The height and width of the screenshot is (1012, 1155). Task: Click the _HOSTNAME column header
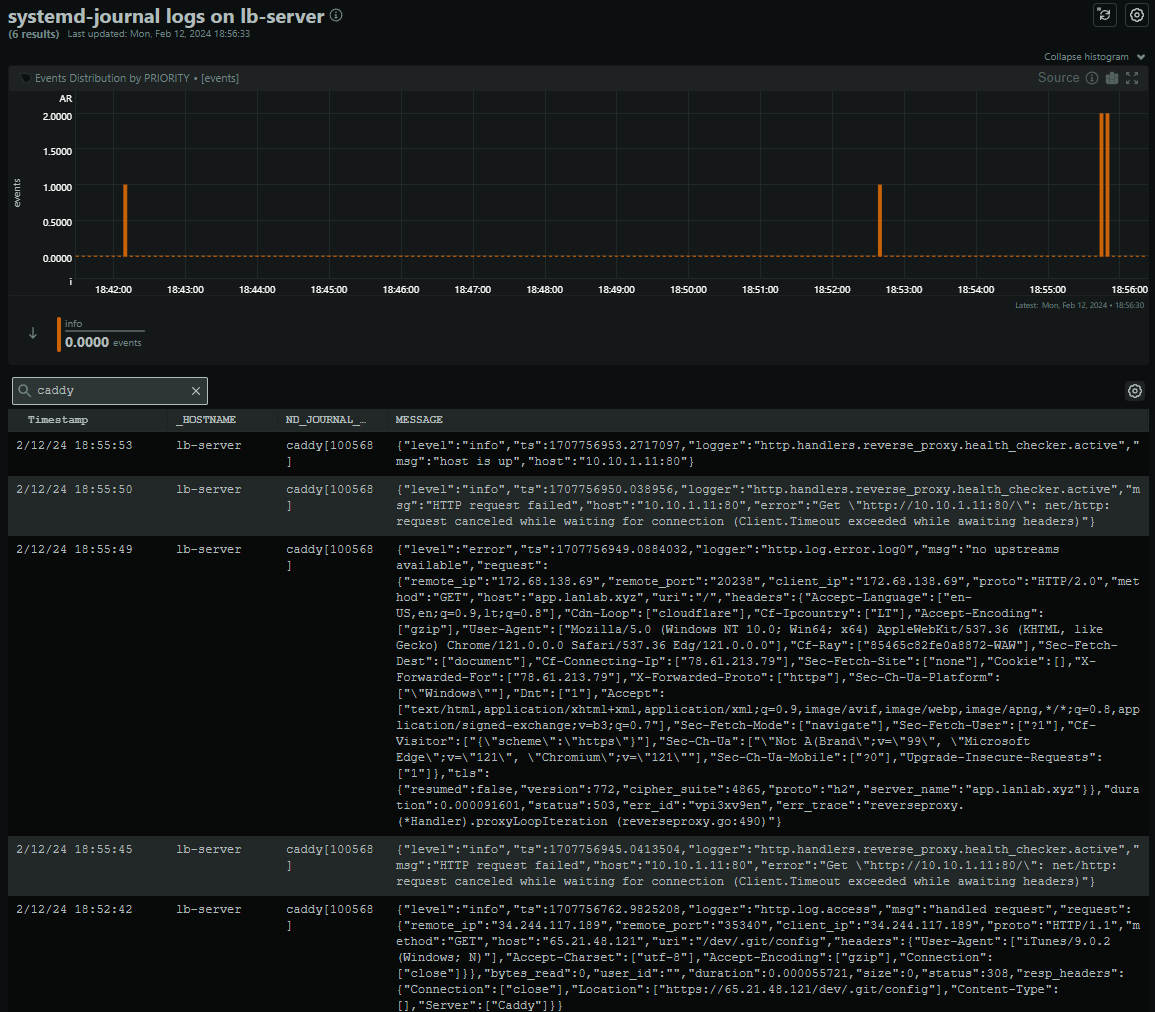pos(208,420)
